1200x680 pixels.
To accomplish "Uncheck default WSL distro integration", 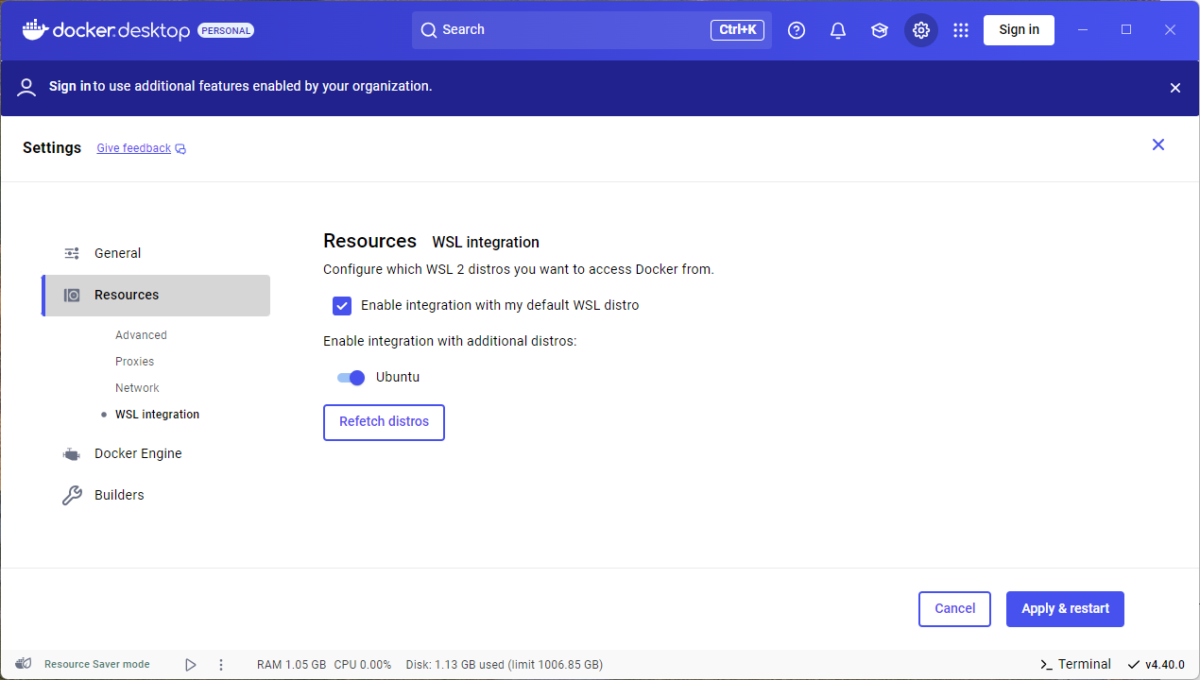I will tap(342, 305).
